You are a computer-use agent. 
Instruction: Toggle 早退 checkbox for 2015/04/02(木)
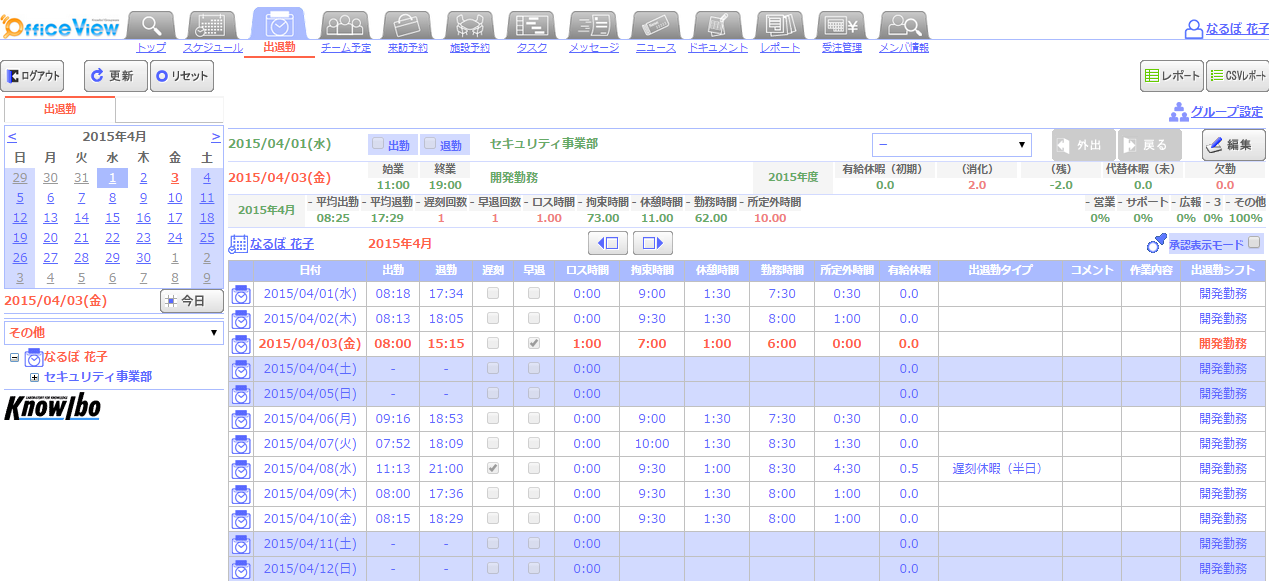[533, 318]
